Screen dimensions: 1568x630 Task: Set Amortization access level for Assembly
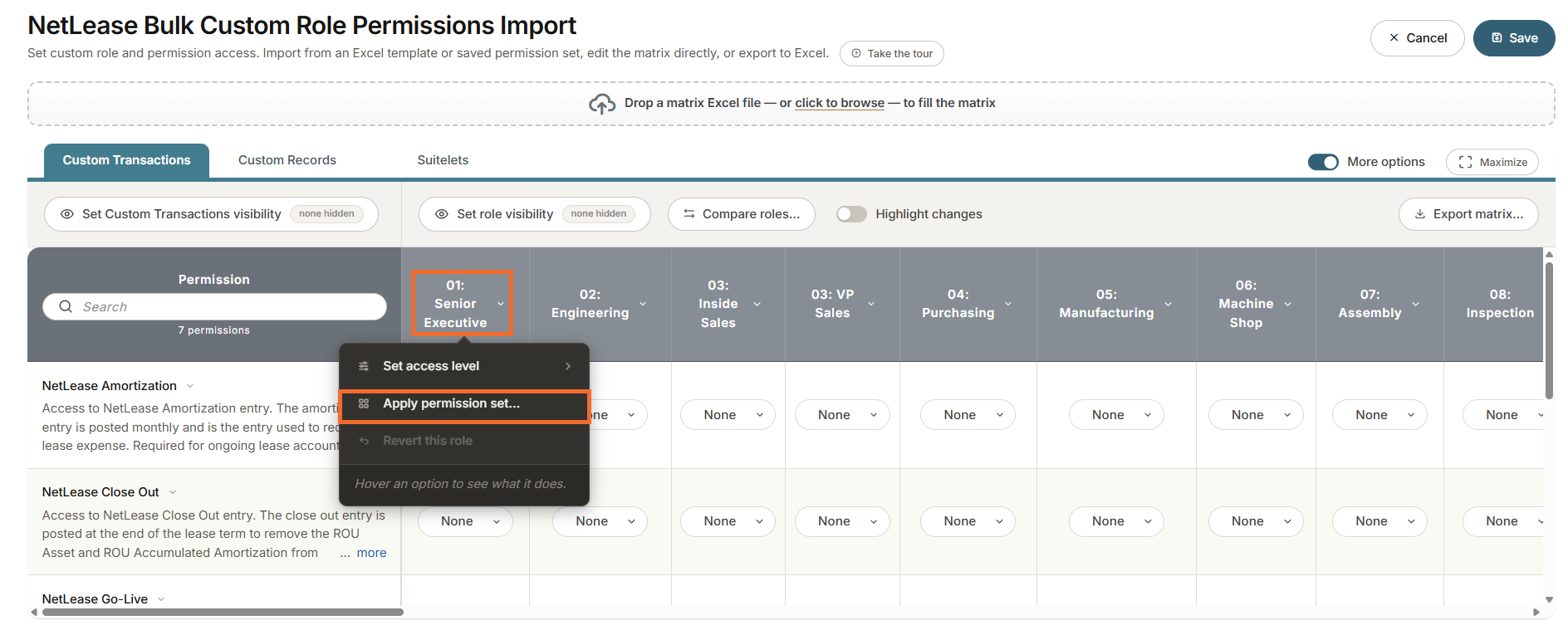click(x=1379, y=415)
